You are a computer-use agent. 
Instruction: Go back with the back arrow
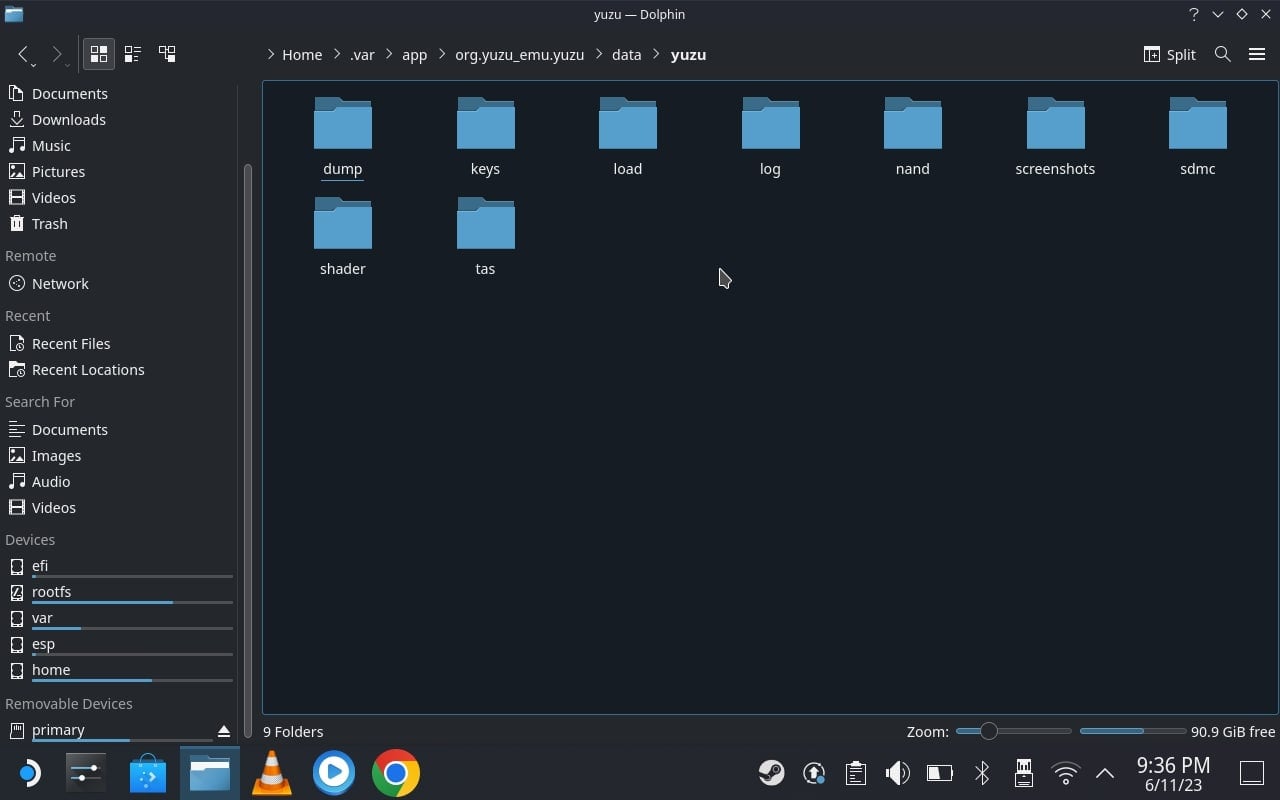23,54
